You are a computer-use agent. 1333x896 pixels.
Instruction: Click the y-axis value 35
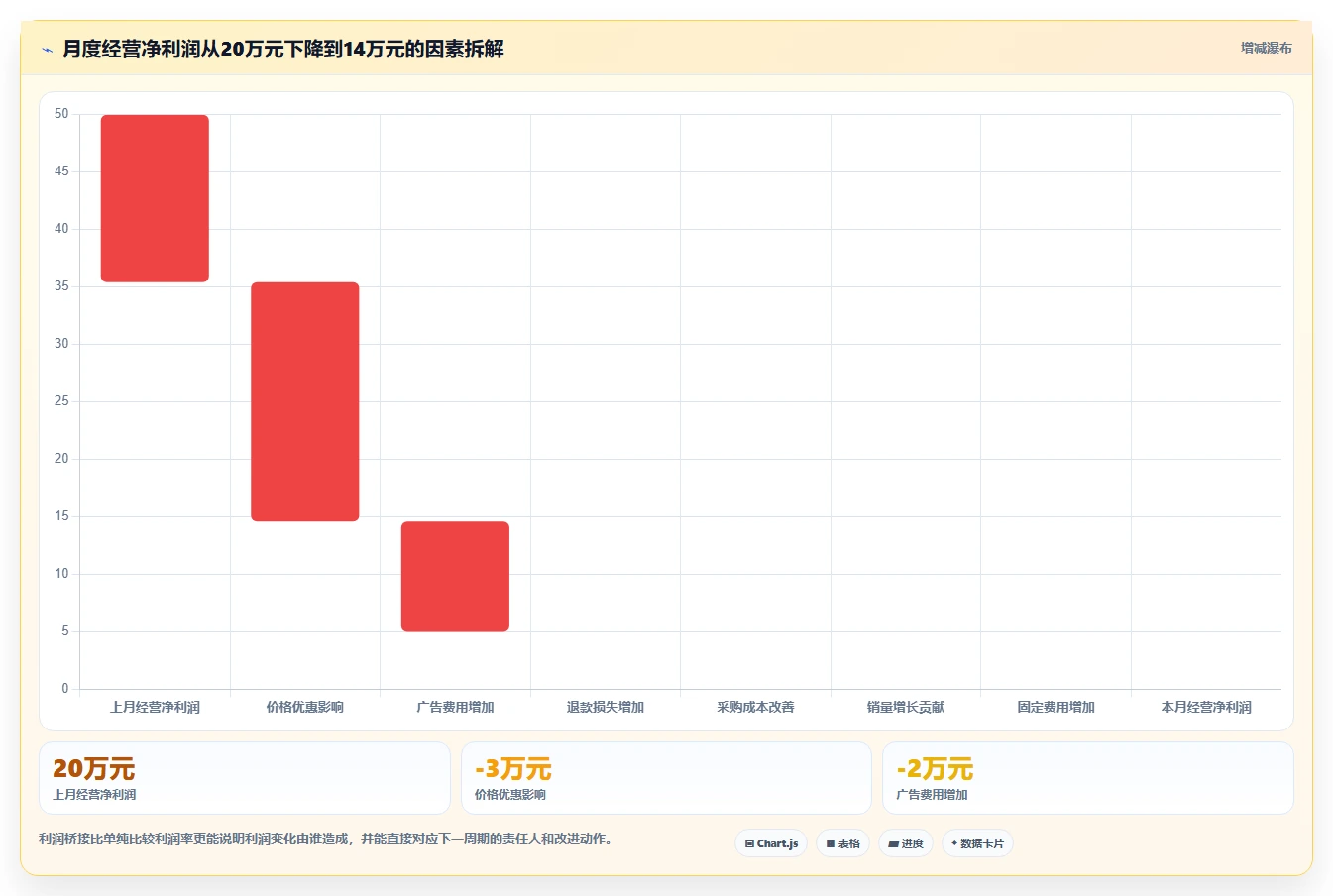click(x=61, y=286)
